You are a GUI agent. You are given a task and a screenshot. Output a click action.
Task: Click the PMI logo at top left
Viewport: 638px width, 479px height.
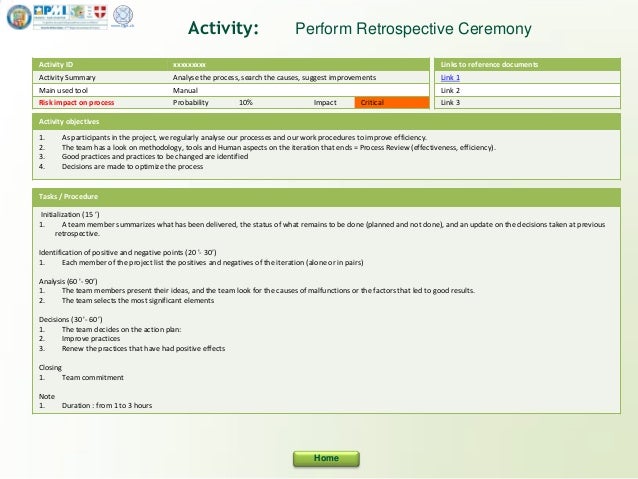[x=50, y=11]
